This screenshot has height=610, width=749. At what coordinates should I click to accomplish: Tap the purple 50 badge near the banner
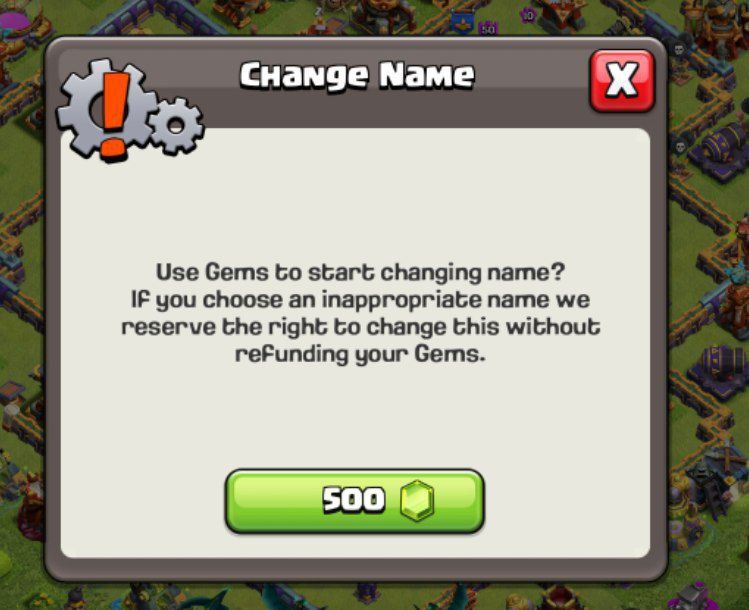(x=488, y=29)
